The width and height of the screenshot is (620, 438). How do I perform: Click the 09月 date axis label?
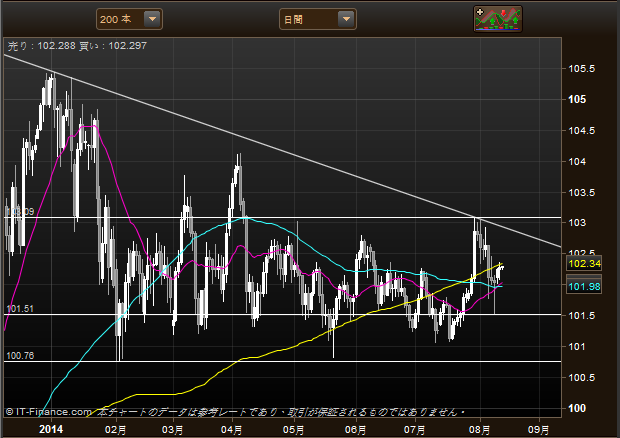pyautogui.click(x=539, y=430)
